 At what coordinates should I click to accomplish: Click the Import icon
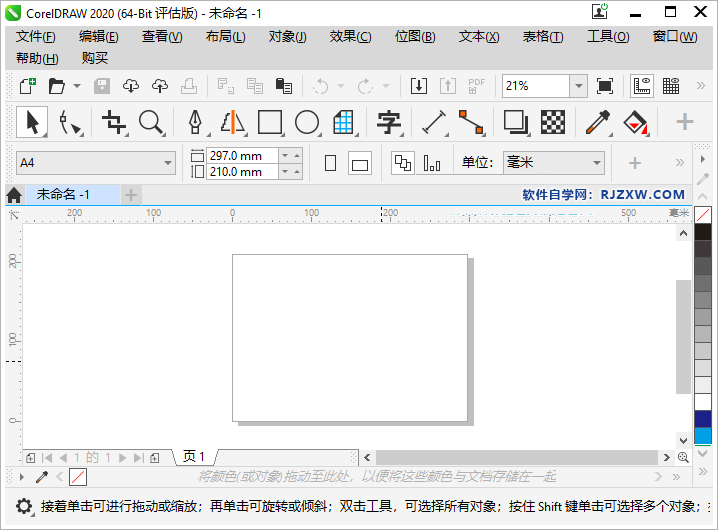pos(419,86)
